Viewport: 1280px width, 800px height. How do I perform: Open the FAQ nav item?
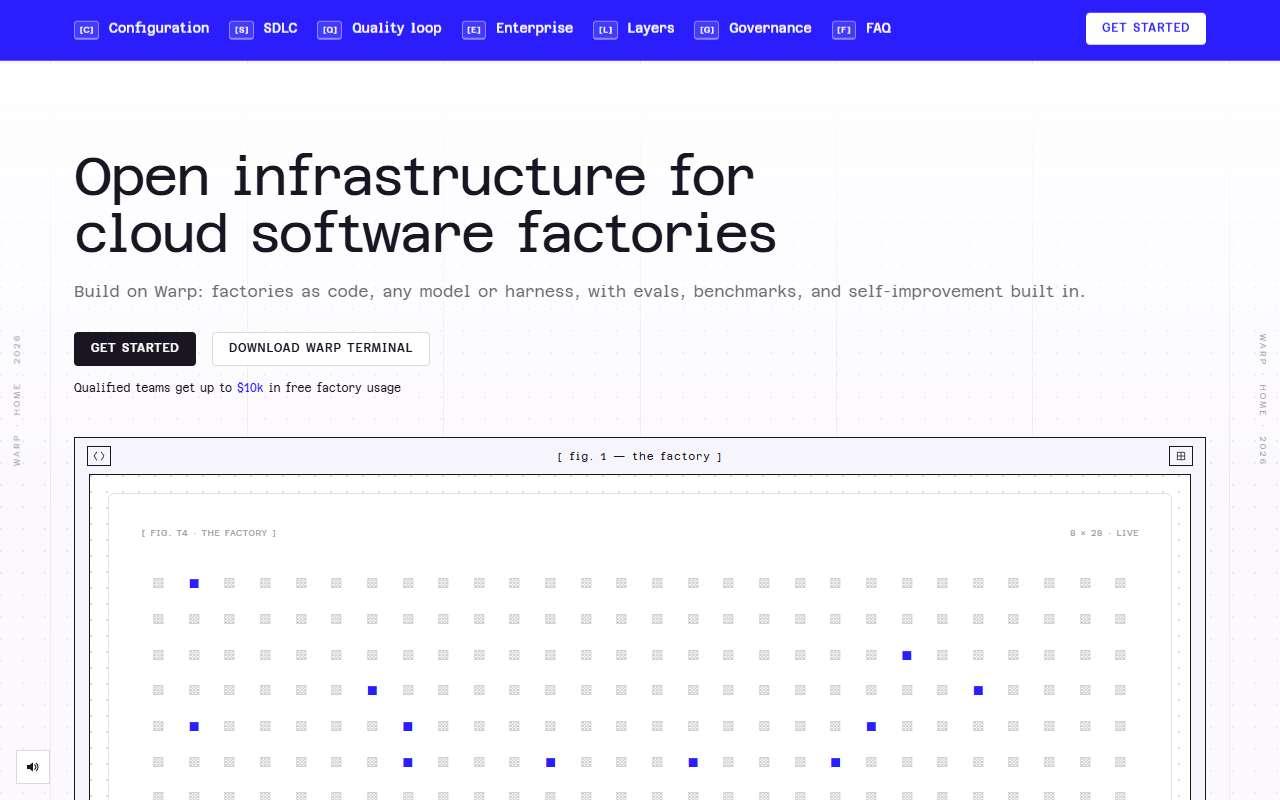[x=862, y=29]
